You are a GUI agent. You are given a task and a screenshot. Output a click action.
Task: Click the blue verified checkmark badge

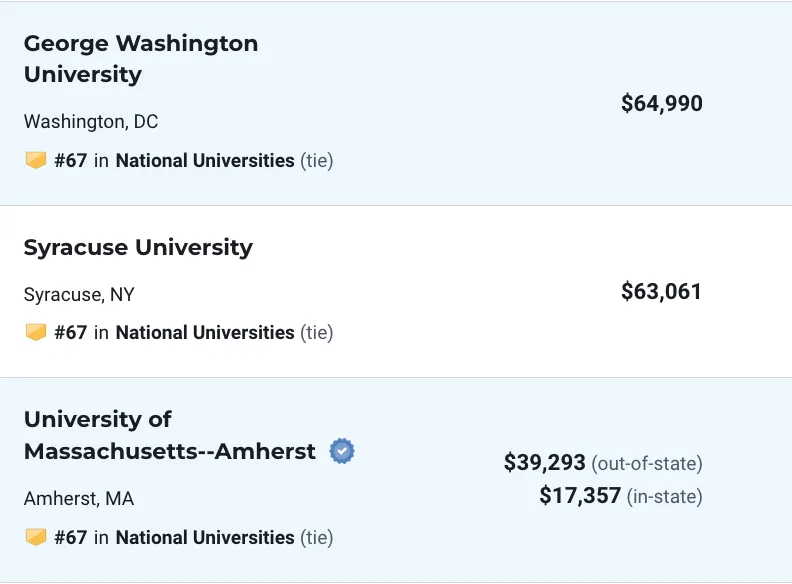coord(342,451)
